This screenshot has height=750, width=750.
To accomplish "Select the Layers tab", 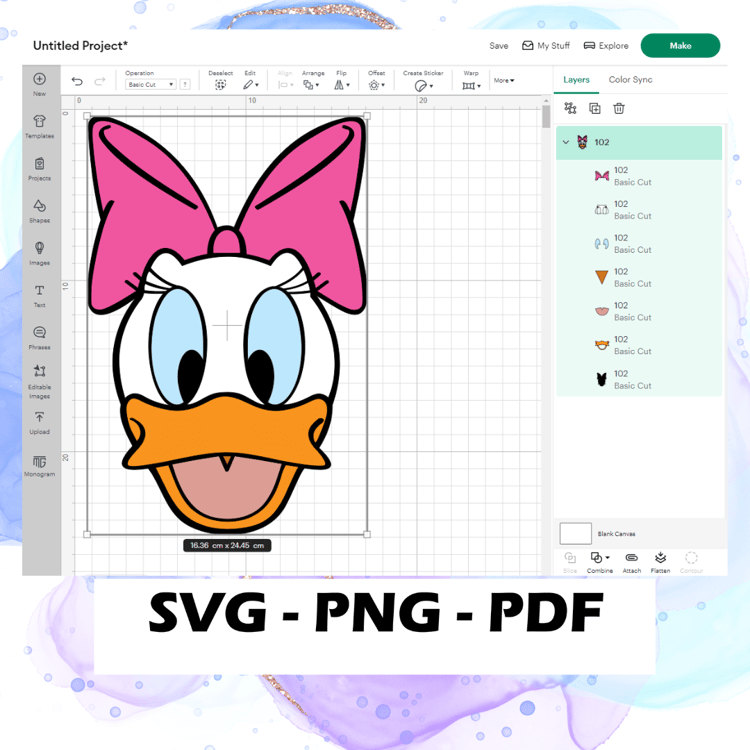I will (576, 79).
